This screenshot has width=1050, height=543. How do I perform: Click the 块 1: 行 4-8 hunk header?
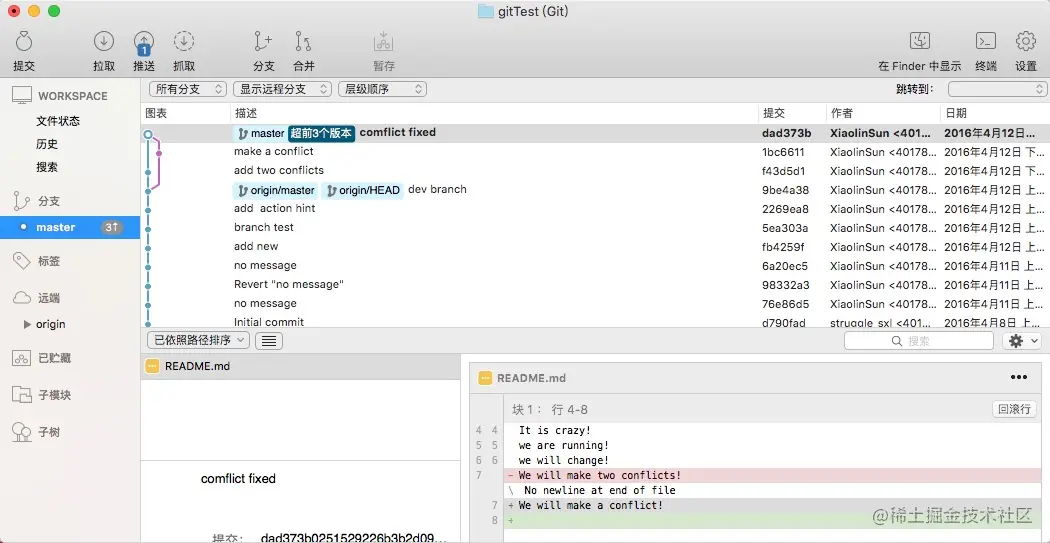(x=550, y=410)
